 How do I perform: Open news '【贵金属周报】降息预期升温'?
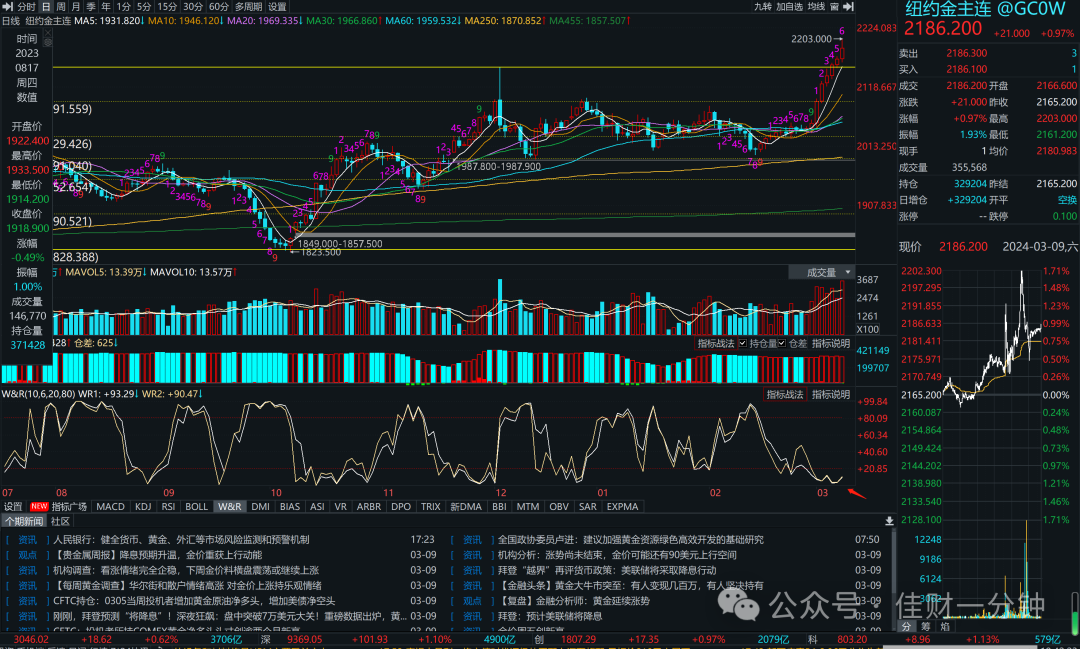coord(158,555)
